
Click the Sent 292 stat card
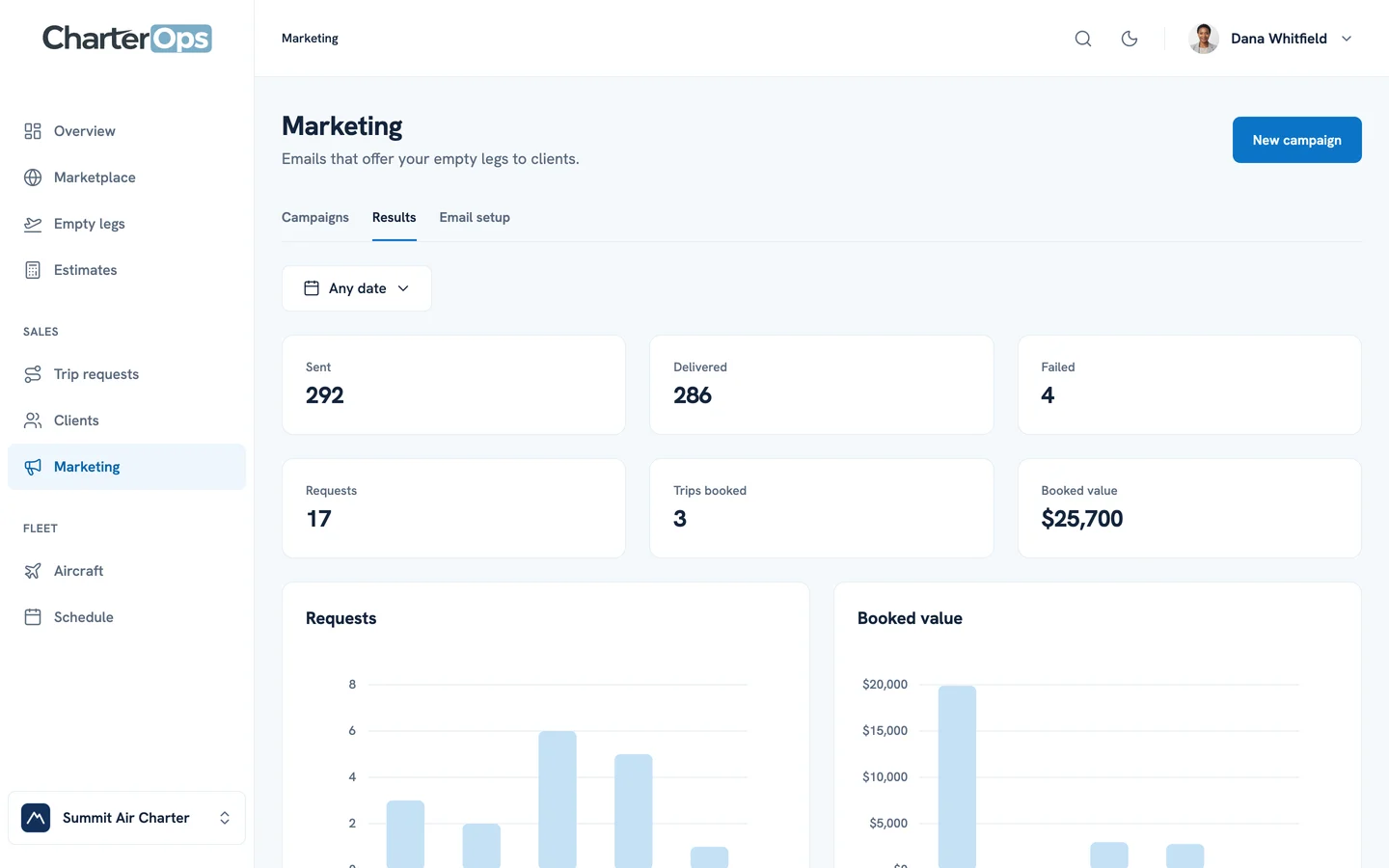[453, 385]
